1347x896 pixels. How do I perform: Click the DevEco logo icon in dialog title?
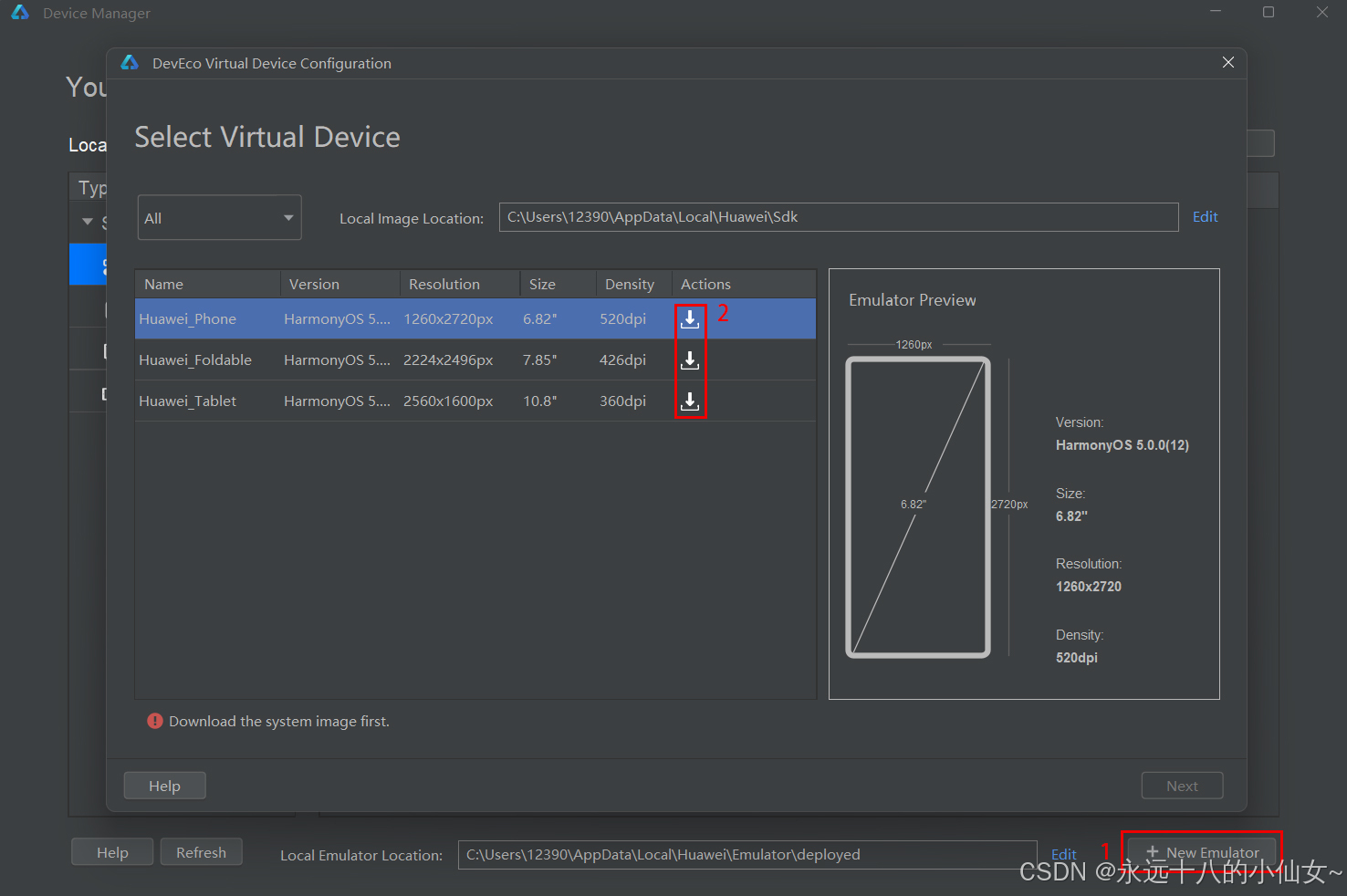[130, 62]
